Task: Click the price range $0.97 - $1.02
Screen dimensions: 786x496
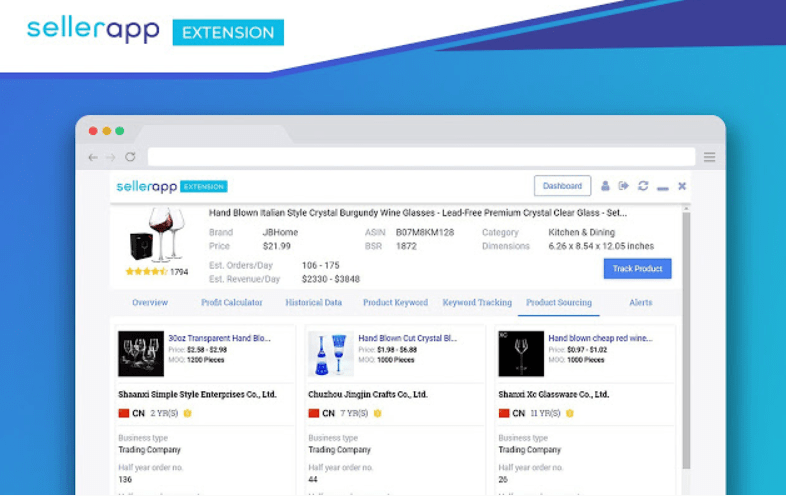Action: click(x=587, y=350)
